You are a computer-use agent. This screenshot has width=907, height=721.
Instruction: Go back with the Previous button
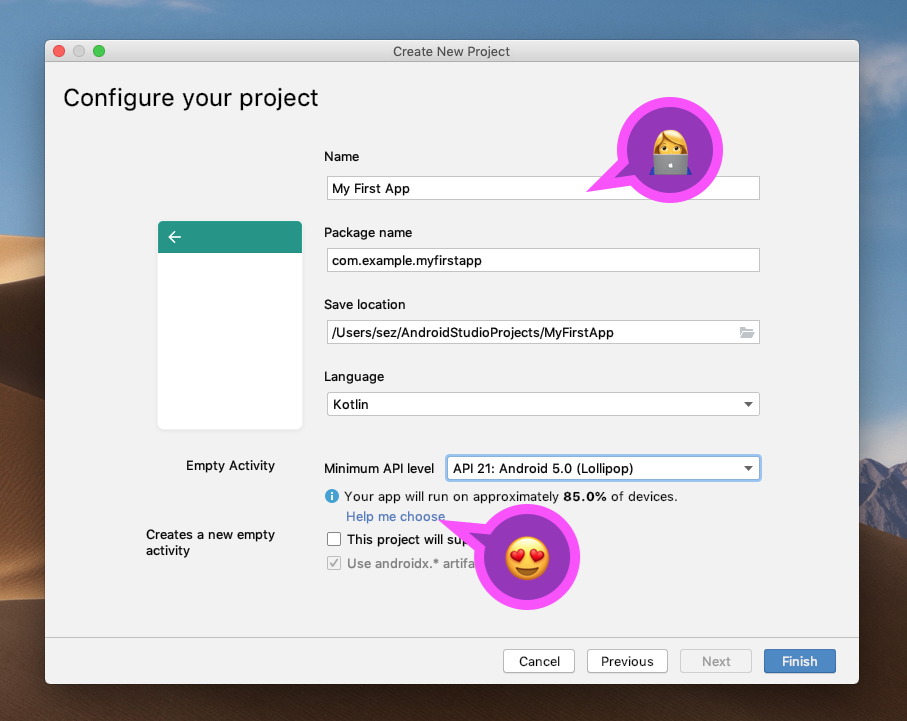pos(627,661)
